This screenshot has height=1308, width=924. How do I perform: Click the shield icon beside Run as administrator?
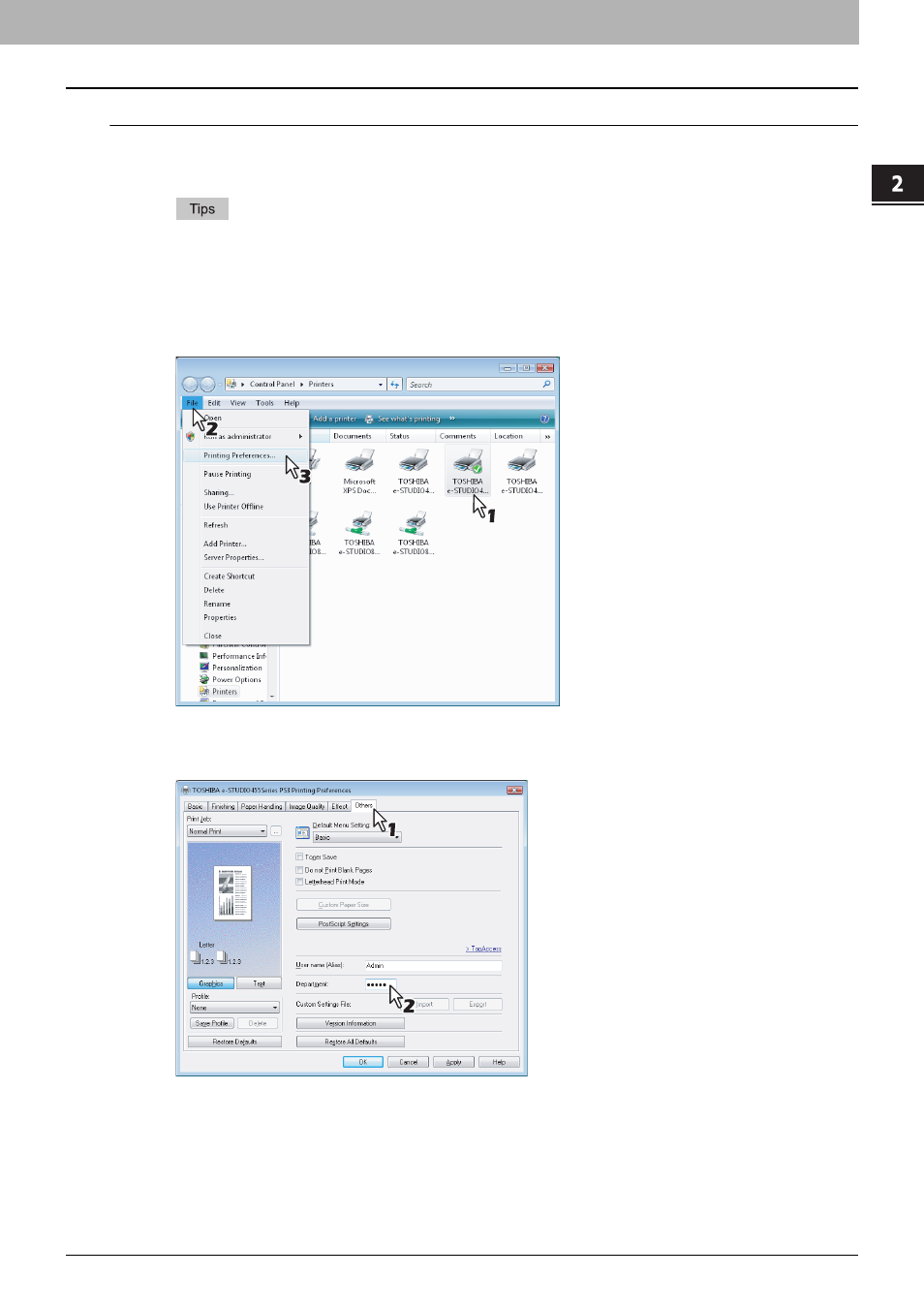coord(191,437)
